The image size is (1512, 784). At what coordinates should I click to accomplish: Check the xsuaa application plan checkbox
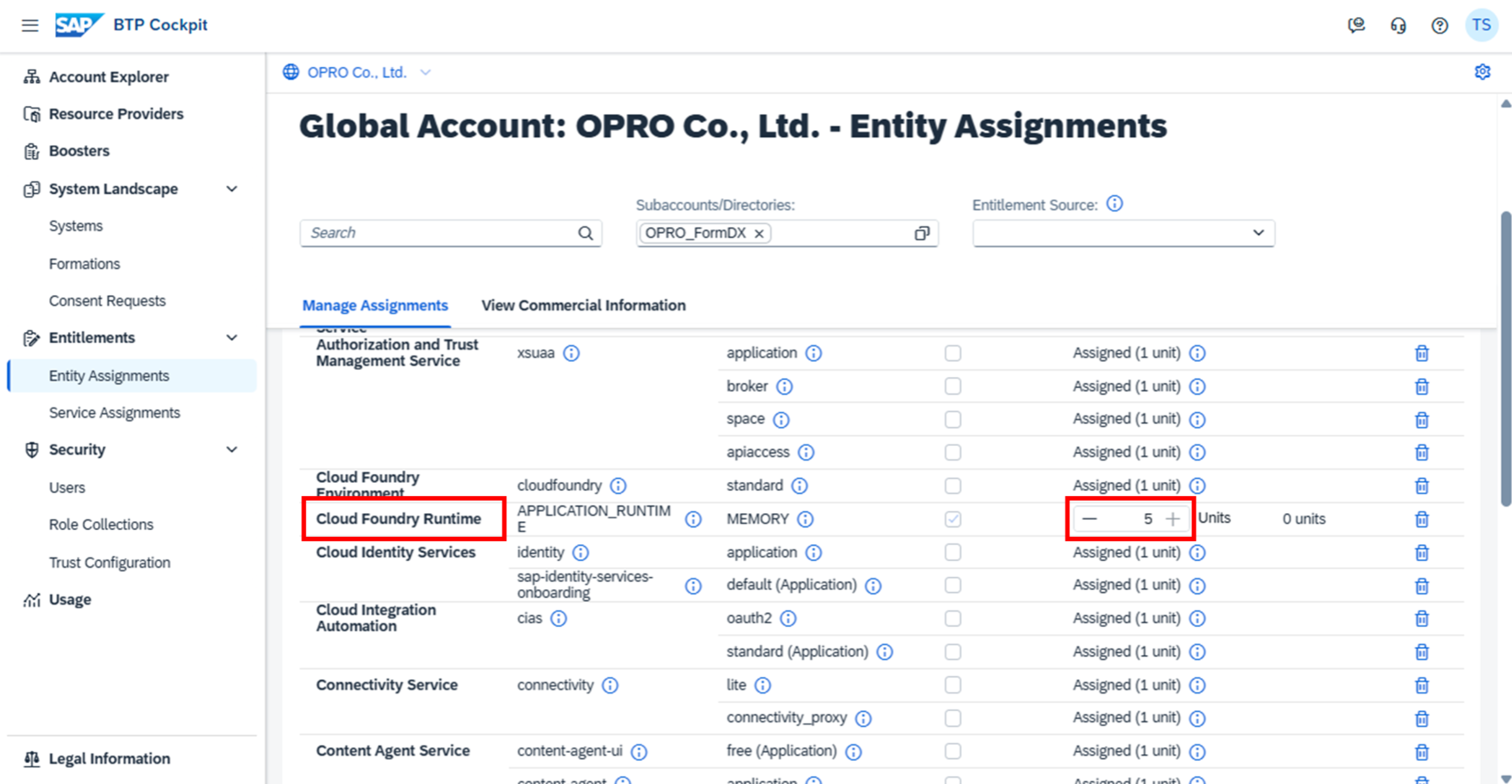pos(952,353)
